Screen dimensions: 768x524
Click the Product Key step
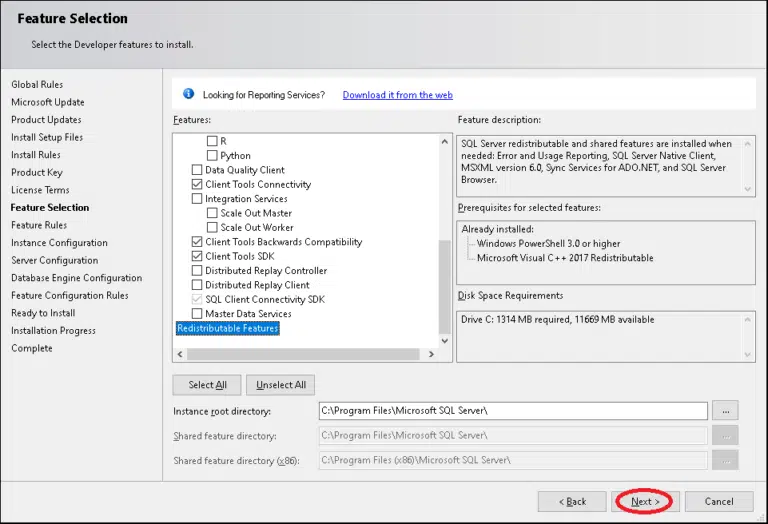[x=37, y=172]
